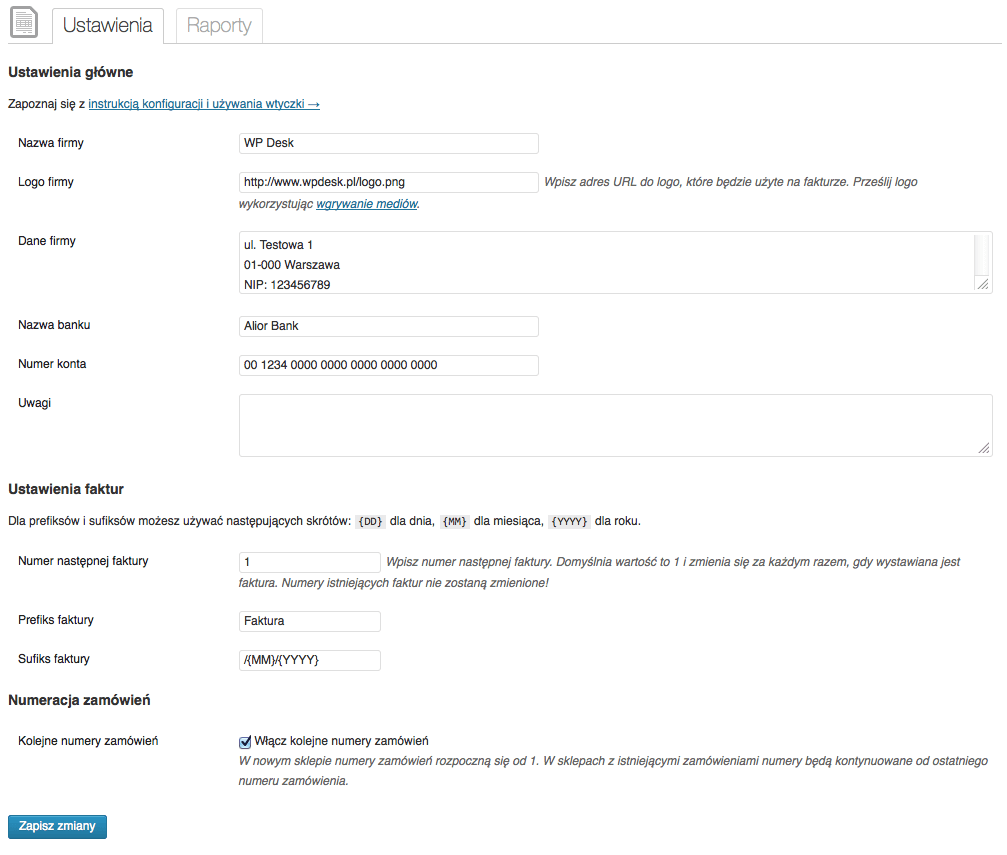Click the Numer konta account number field
Screen dimensions: 1007x855
coord(388,365)
